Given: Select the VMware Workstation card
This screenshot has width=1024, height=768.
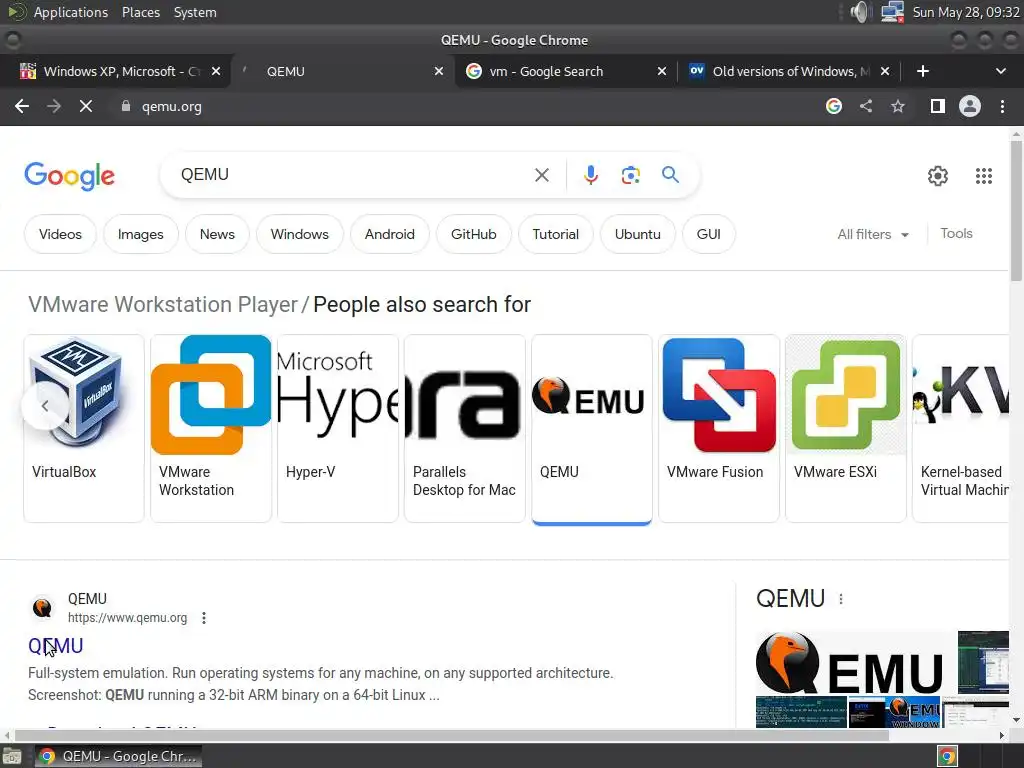Looking at the screenshot, I should [211, 428].
